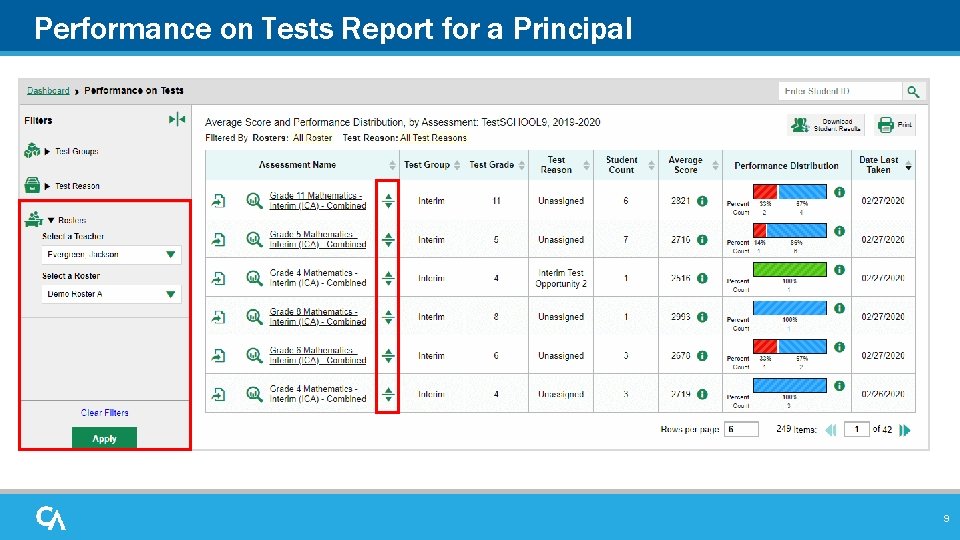
Task: Click reorder arrows for Grade 11 Mathematics row
Action: click(x=388, y=200)
